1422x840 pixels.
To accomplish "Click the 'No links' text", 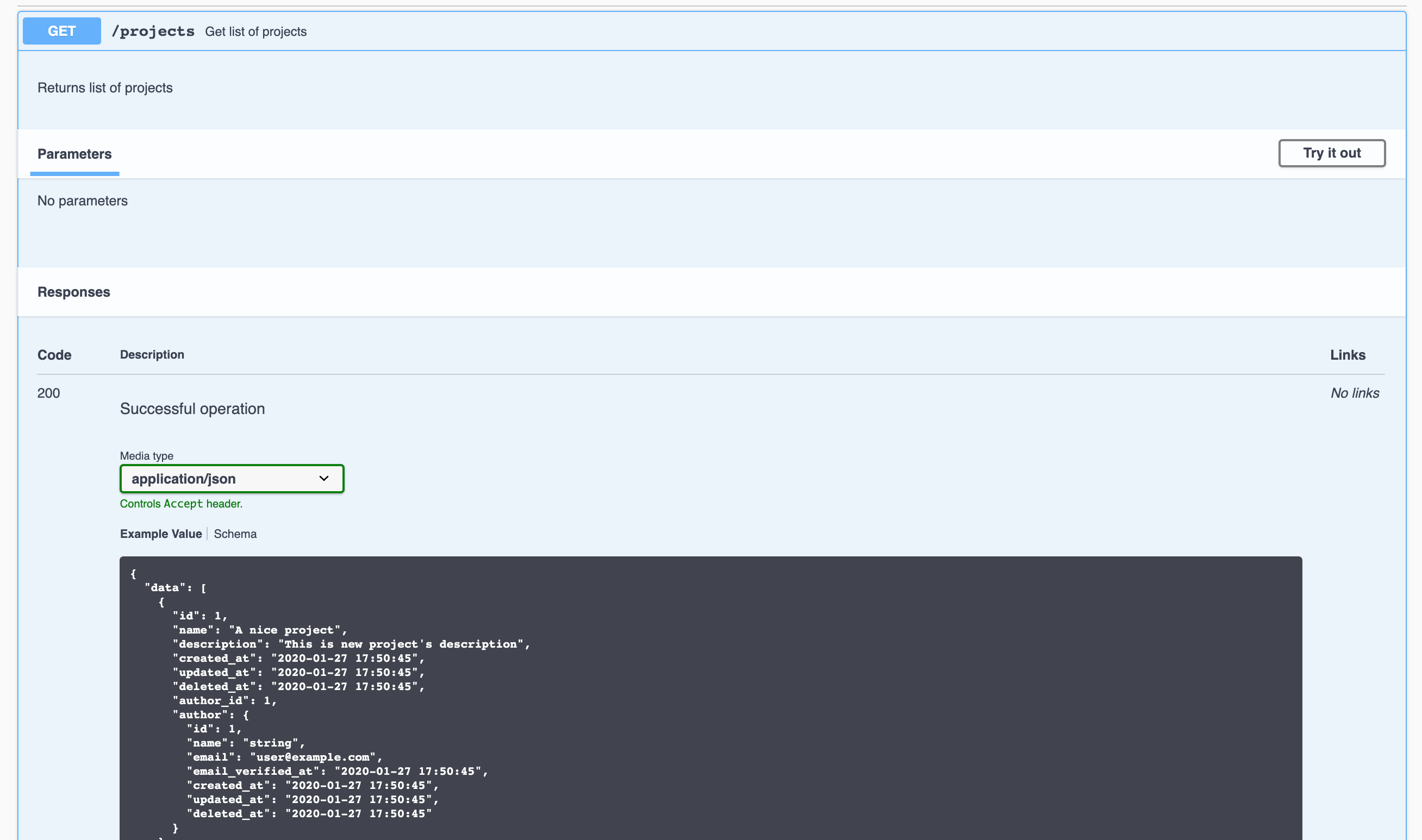I will pos(1354,393).
